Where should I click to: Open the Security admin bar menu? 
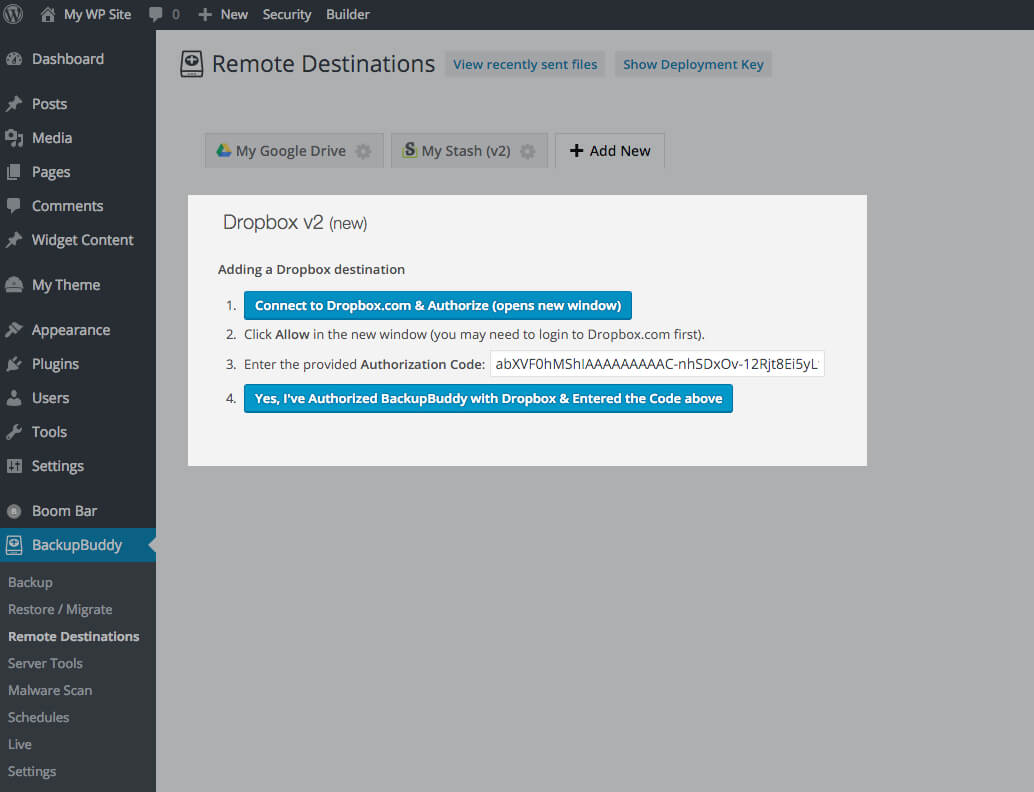tap(287, 14)
